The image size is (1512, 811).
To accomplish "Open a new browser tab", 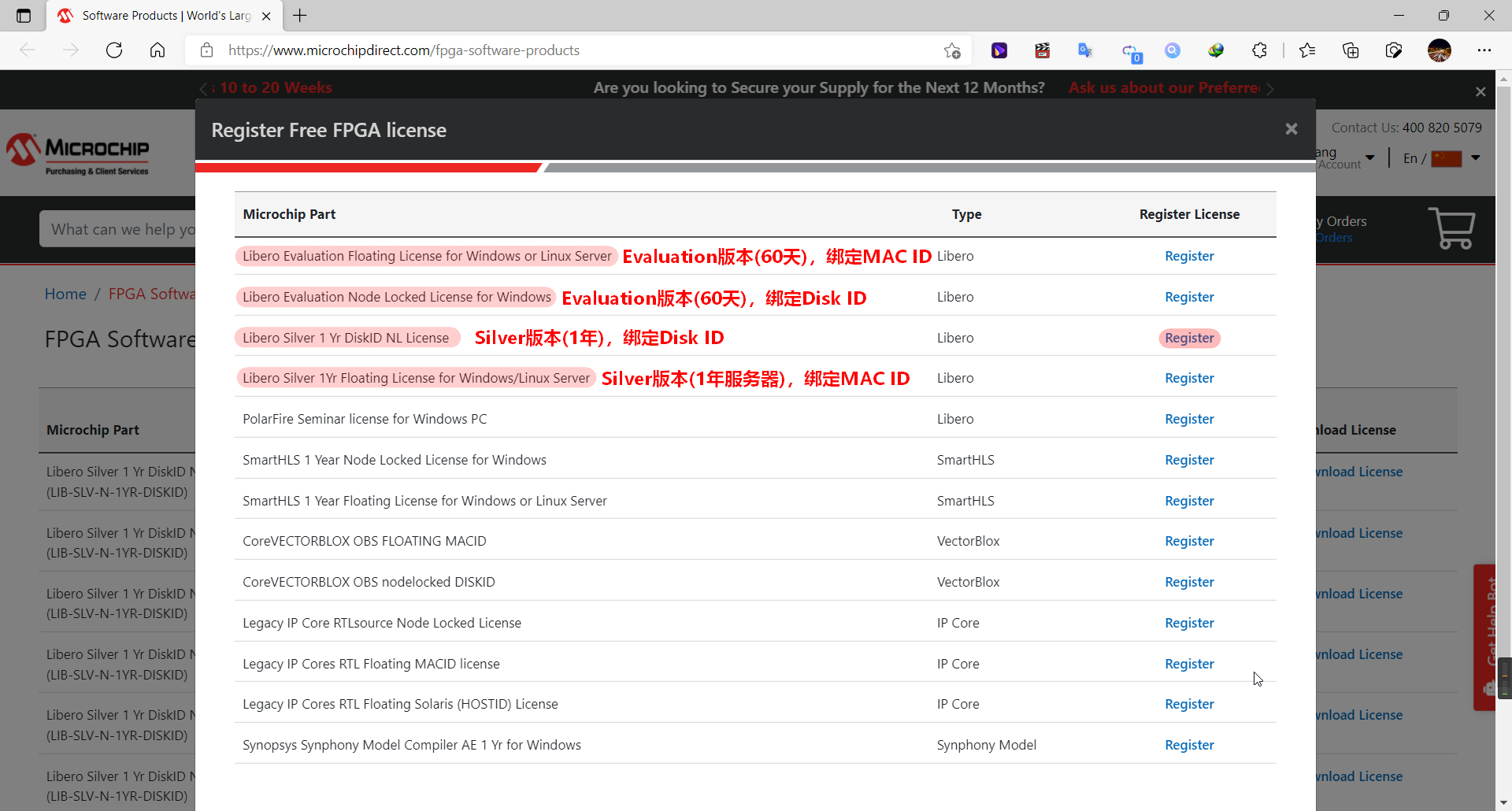I will pos(300,16).
